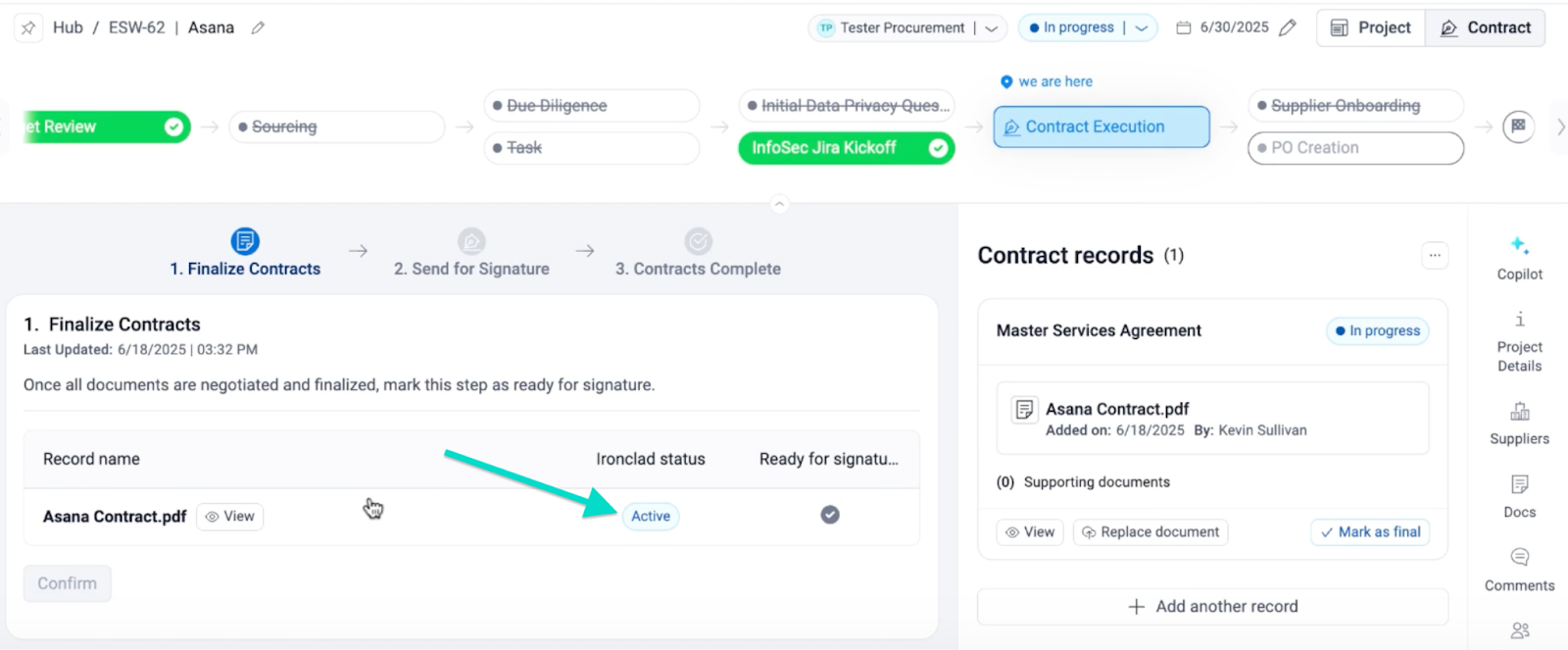Open the Suppliers sidebar panel
This screenshot has width=1568, height=650.
click(1519, 423)
